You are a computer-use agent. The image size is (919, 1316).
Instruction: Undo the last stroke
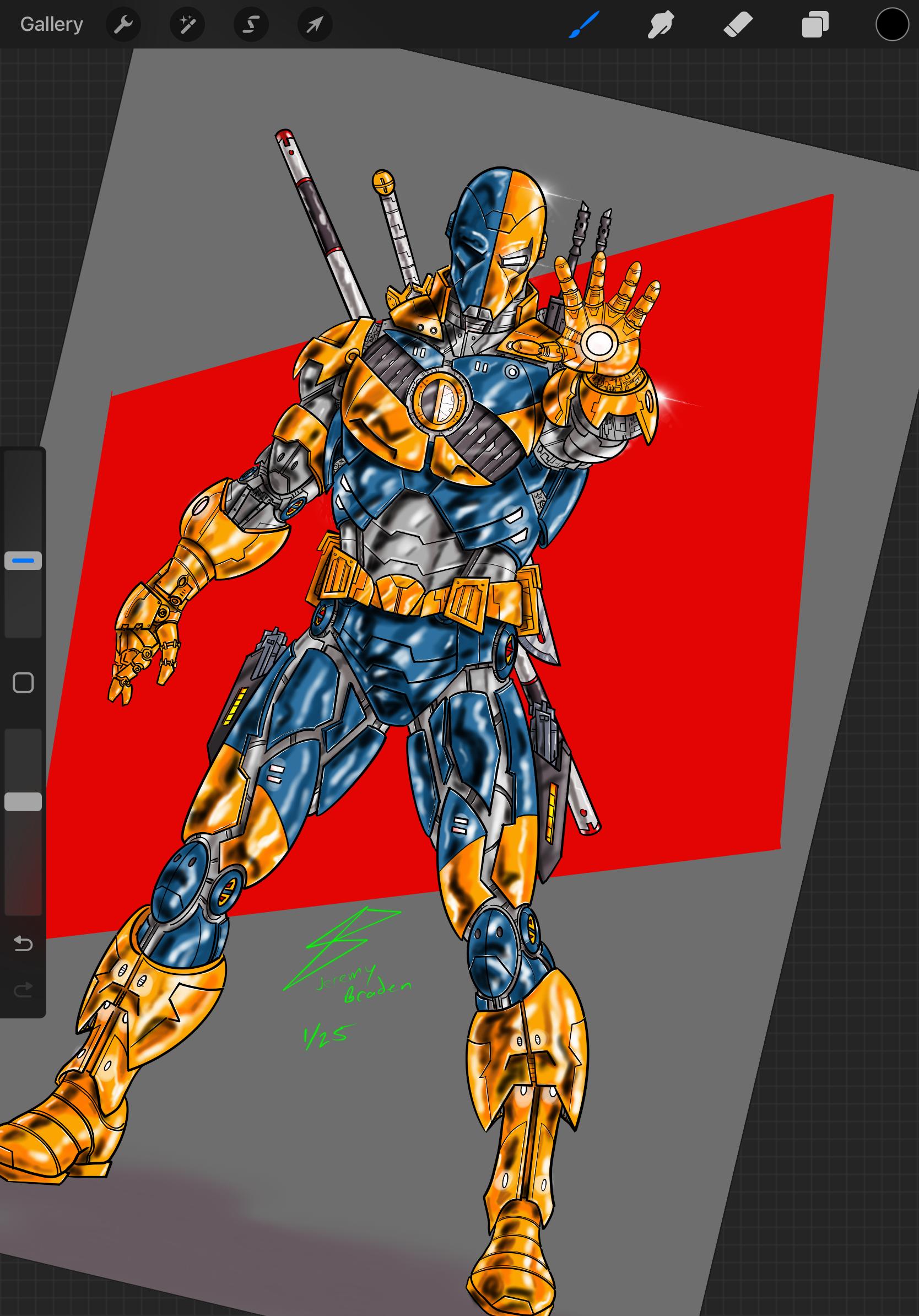pyautogui.click(x=23, y=943)
